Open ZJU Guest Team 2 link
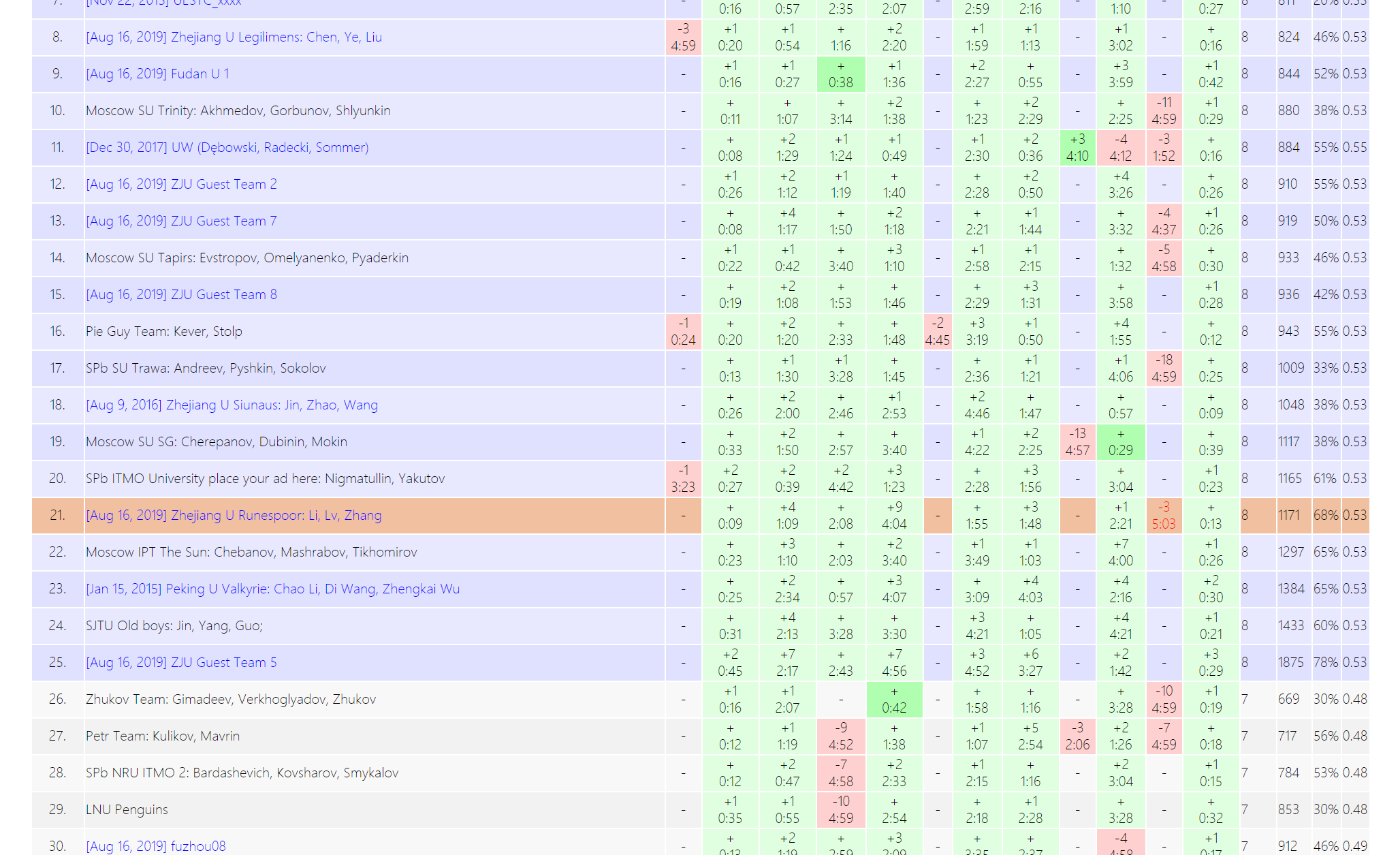This screenshot has width=1400, height=855. [181, 184]
